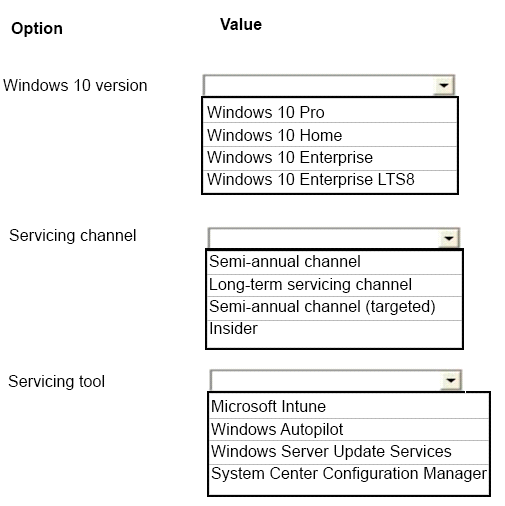Open the Servicing channel dropdown arrow
505x506 pixels.
[449, 238]
